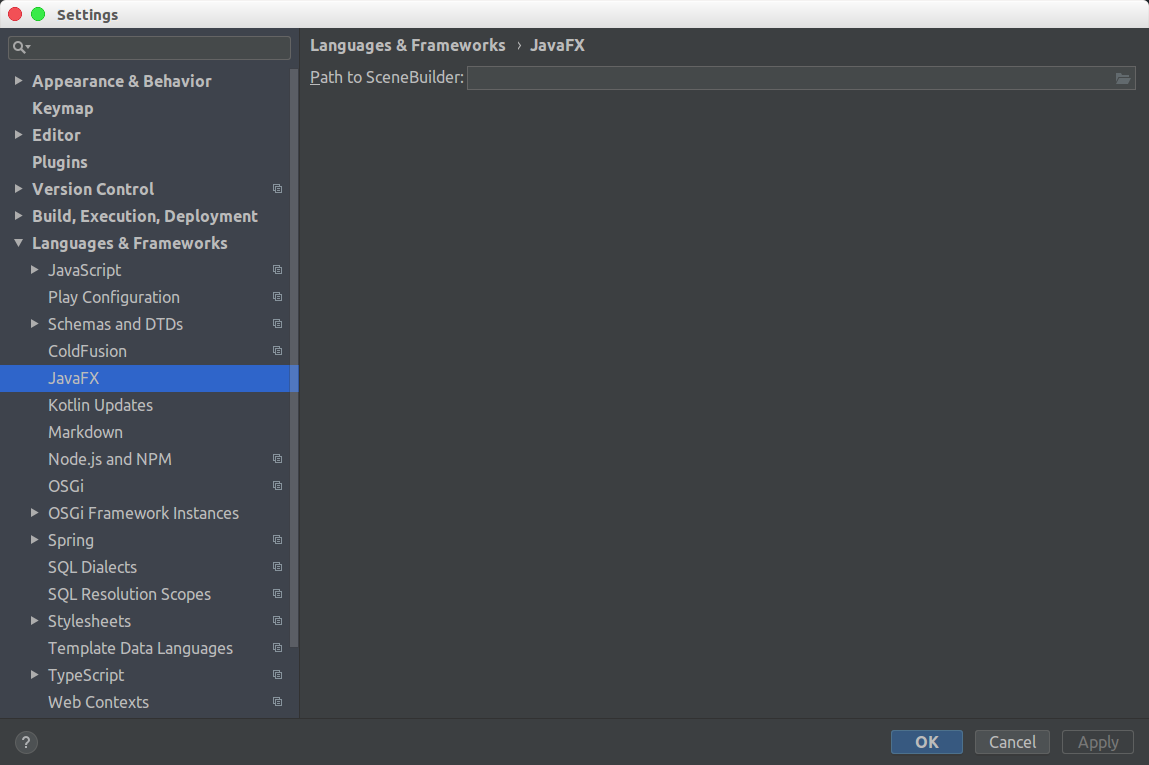Click project-level icon beside Play Configuration
Screen dimensions: 1149x765
point(278,297)
